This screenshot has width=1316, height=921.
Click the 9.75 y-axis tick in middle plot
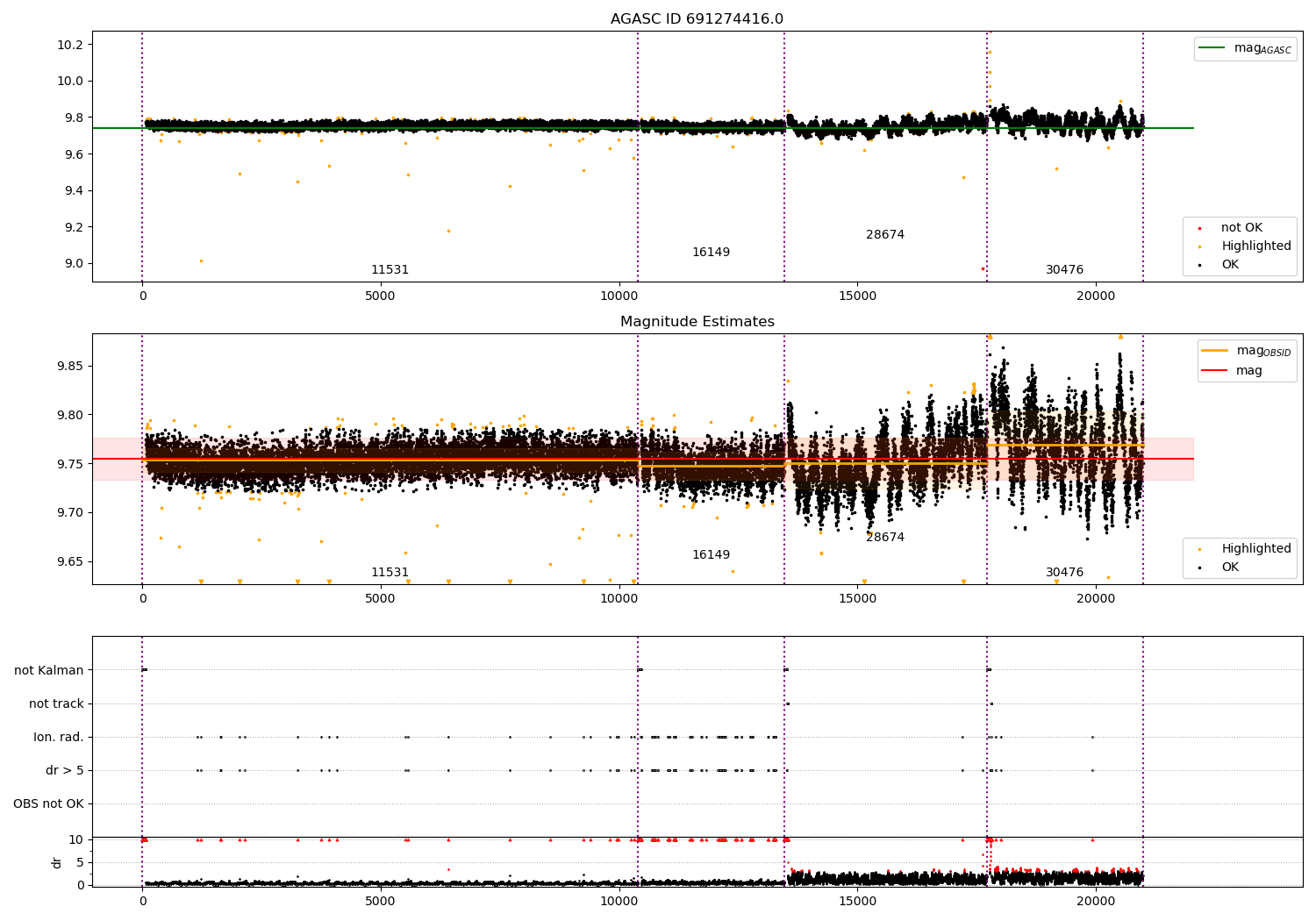tap(69, 464)
